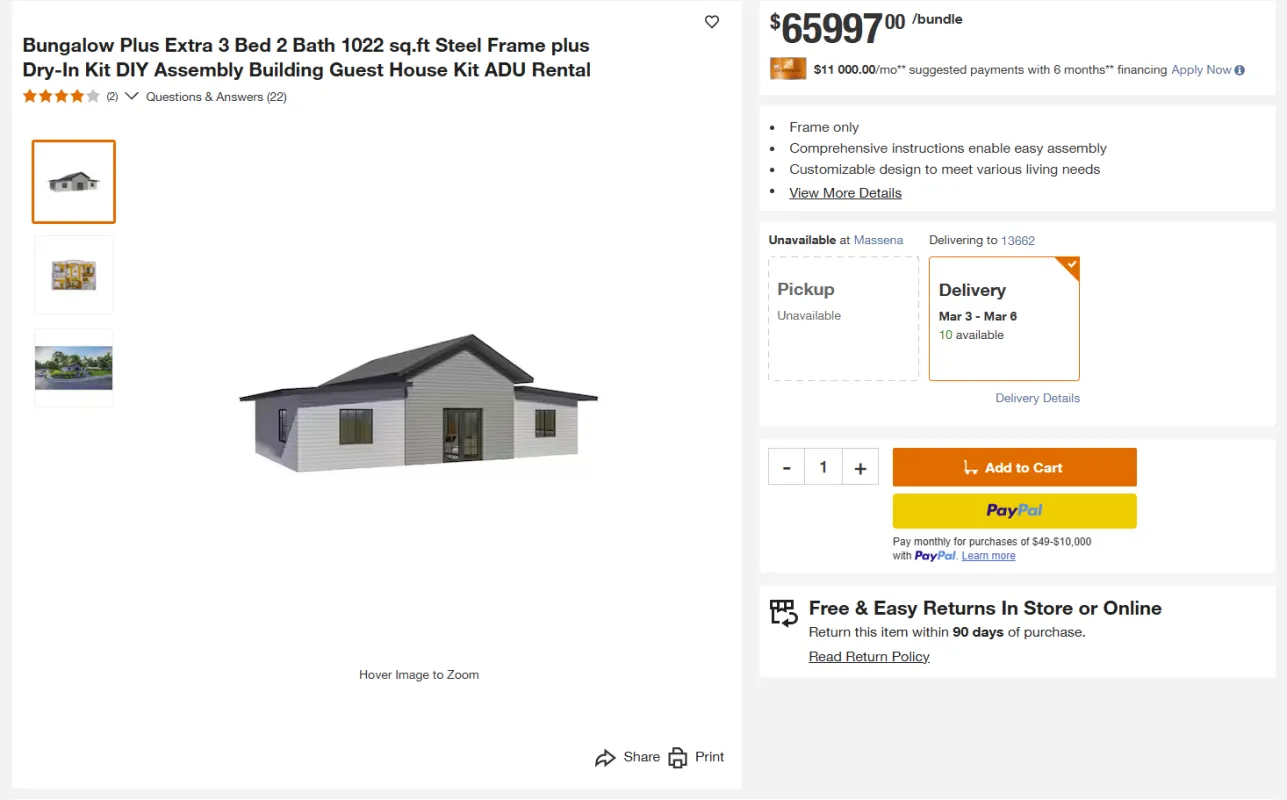Viewport: 1287px width, 800px height.
Task: Expand View More Details link
Action: click(x=845, y=193)
